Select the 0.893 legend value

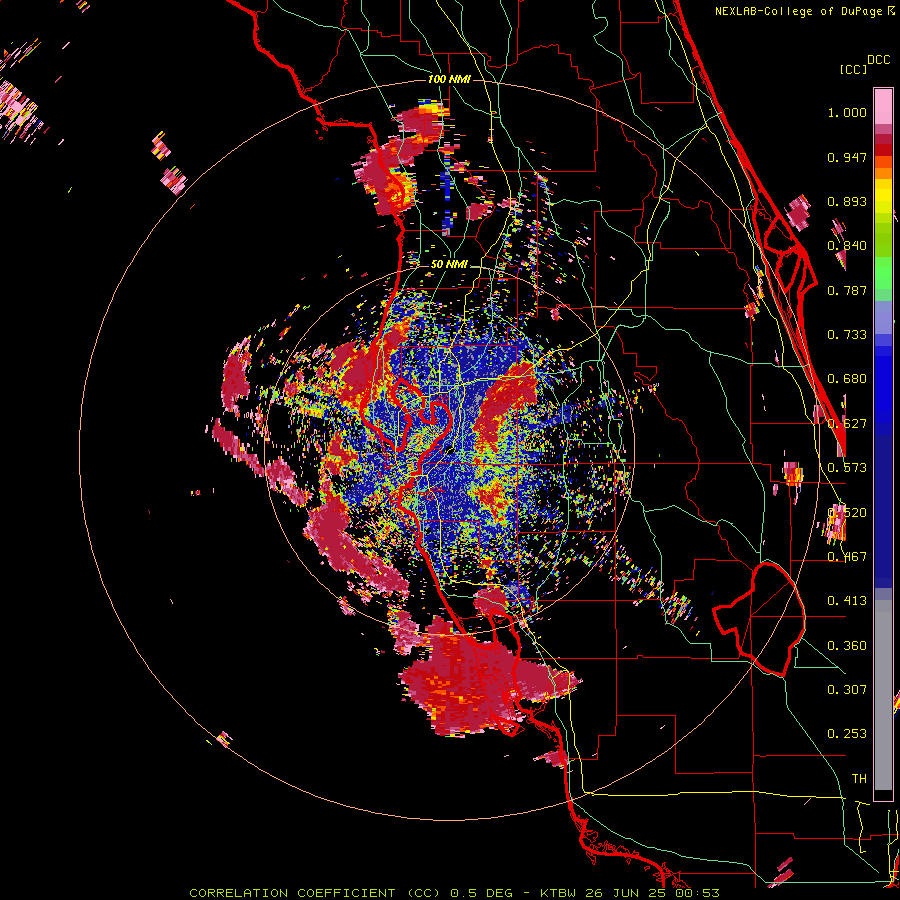[847, 201]
